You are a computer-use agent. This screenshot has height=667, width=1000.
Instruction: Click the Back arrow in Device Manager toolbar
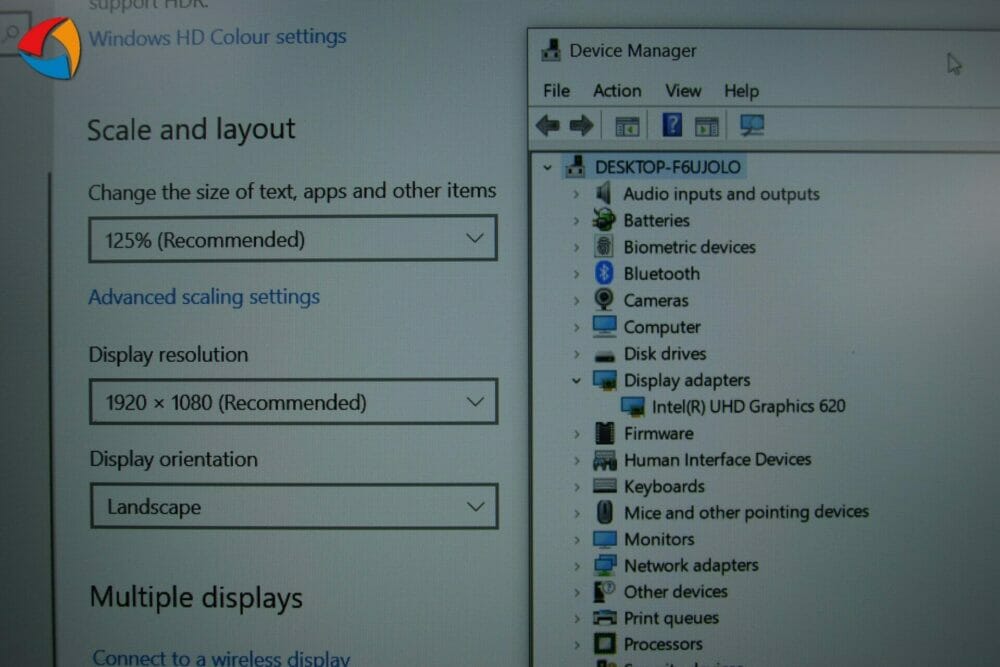tap(548, 125)
